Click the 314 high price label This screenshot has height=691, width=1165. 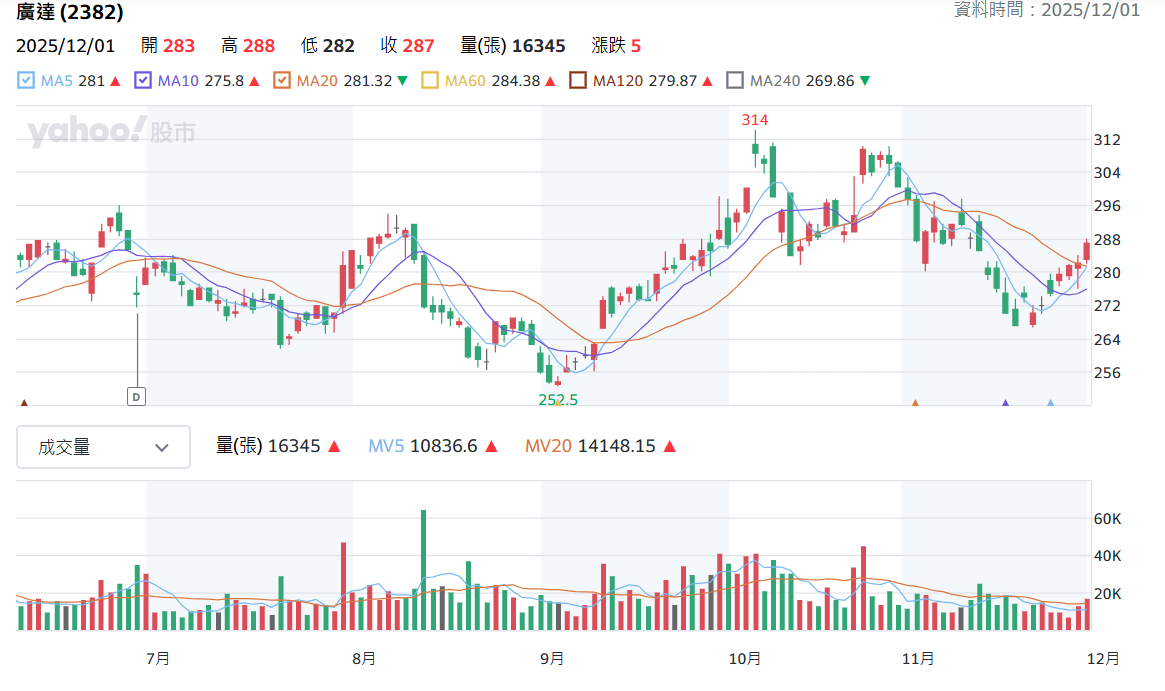(x=755, y=120)
